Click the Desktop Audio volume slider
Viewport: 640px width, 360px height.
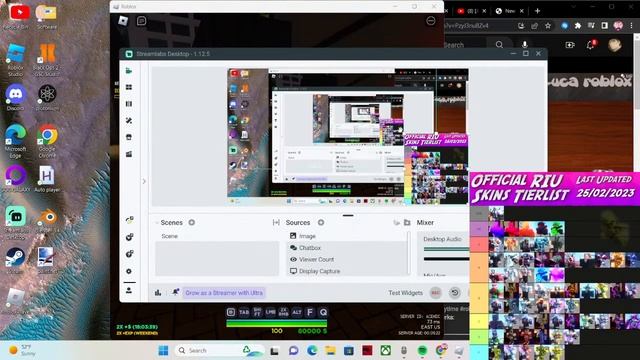446,249
